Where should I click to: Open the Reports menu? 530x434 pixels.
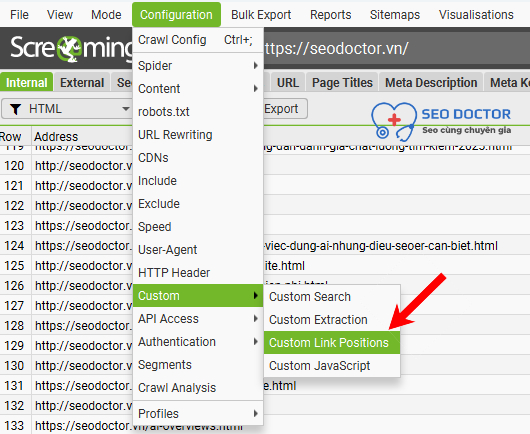coord(331,15)
